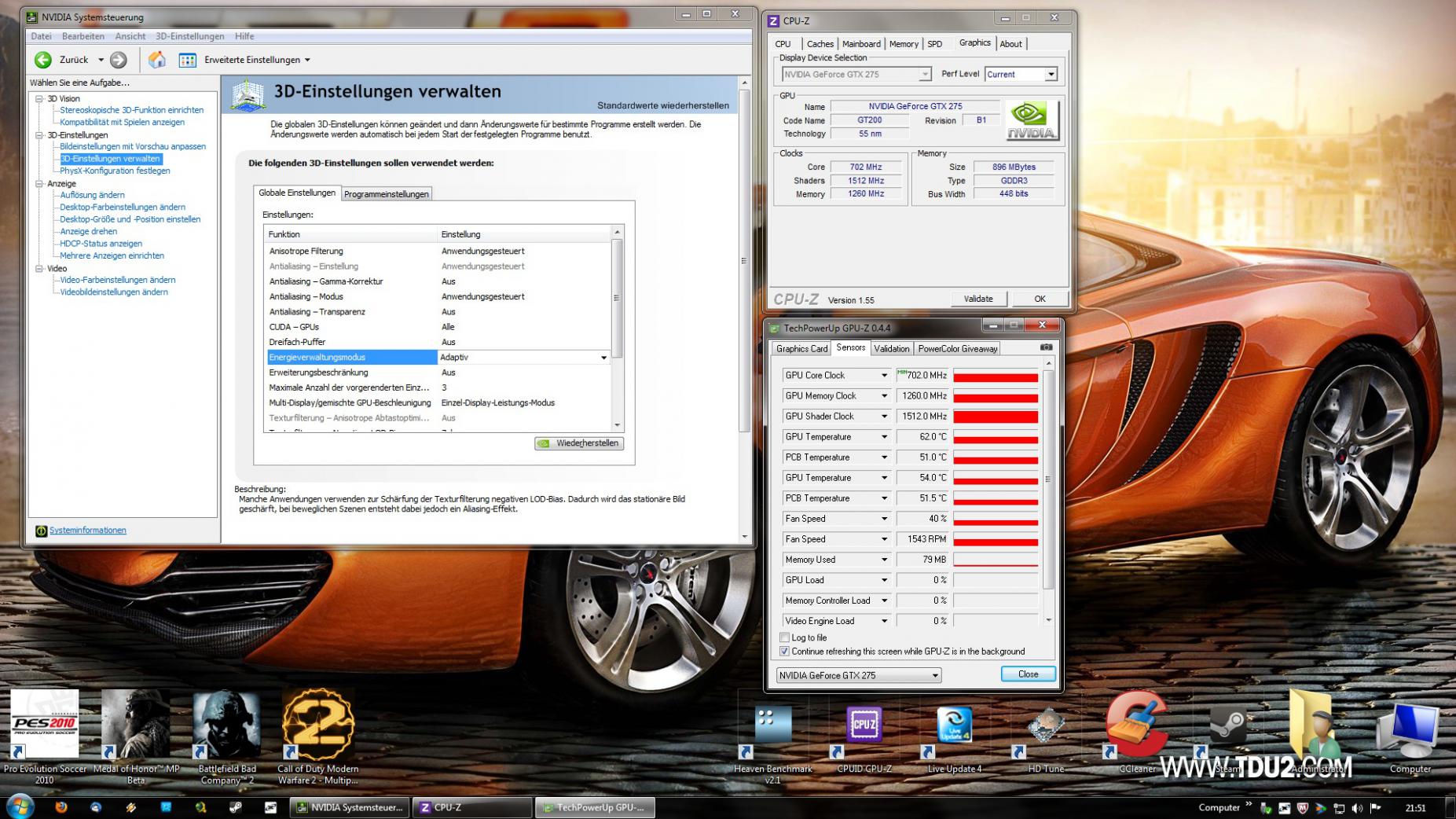The image size is (1456, 819).
Task: Click Validate button in CPU-Z
Action: coord(978,299)
